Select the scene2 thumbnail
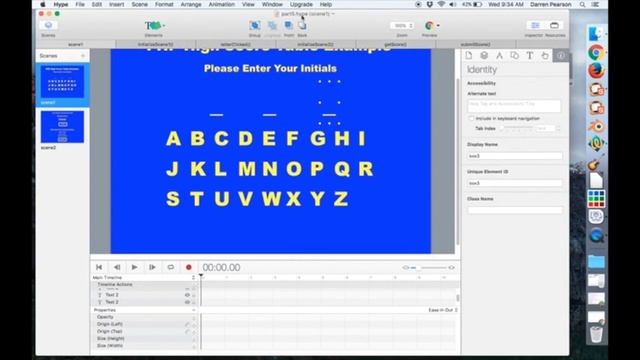The width and height of the screenshot is (640, 360). (x=62, y=127)
